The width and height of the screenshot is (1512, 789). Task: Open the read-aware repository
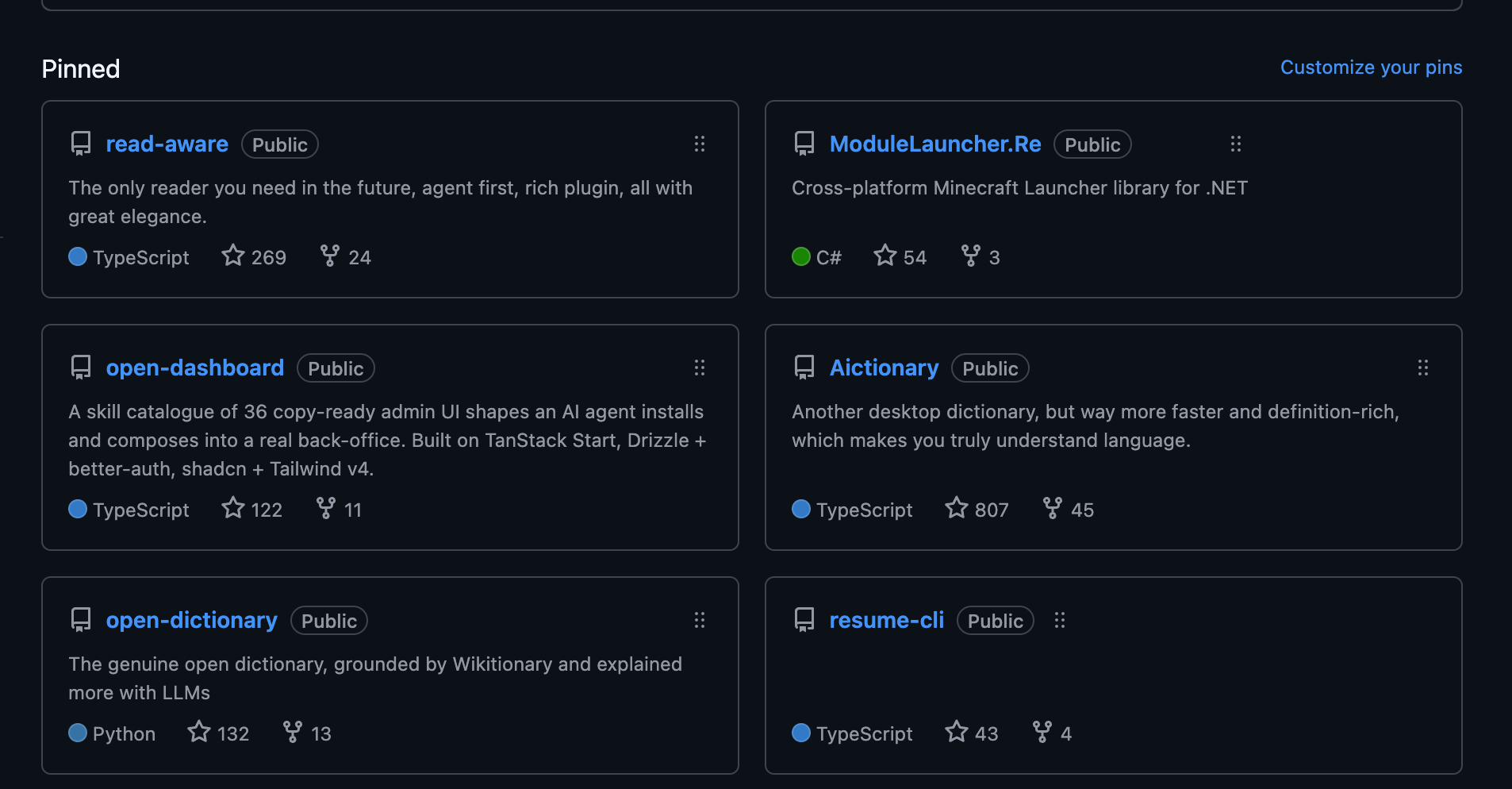pos(167,144)
